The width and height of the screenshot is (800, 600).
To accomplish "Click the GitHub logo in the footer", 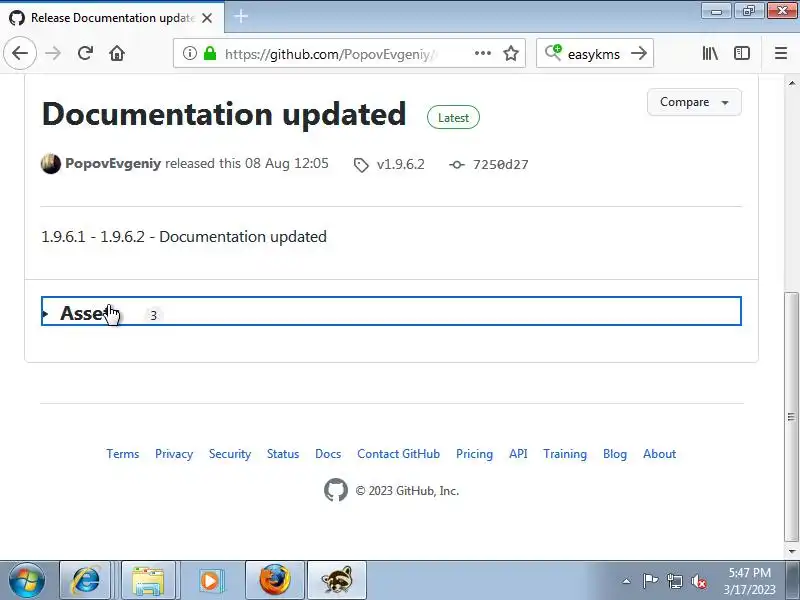I will 336,490.
